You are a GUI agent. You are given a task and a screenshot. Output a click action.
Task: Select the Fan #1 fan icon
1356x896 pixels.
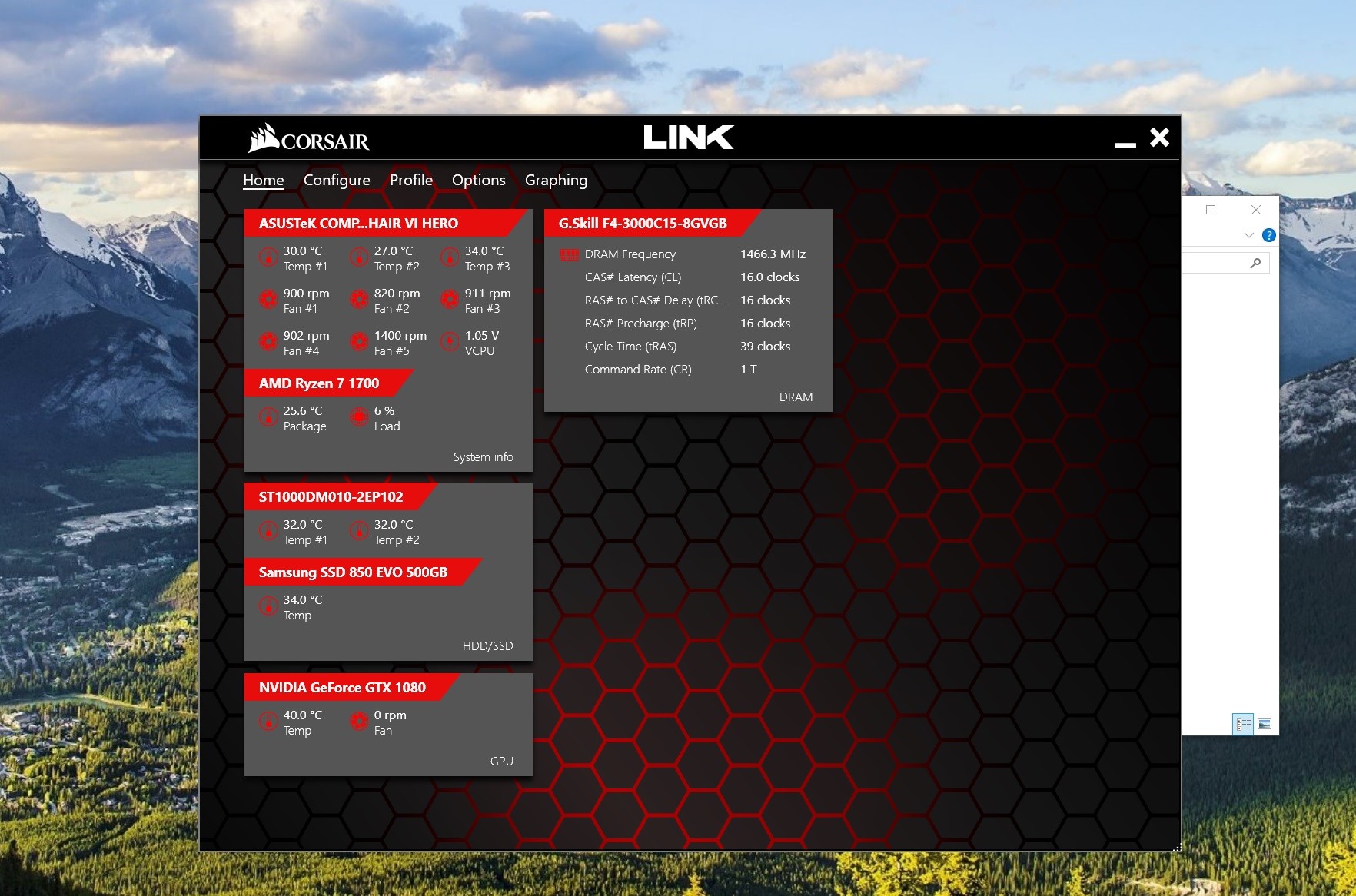coord(268,300)
